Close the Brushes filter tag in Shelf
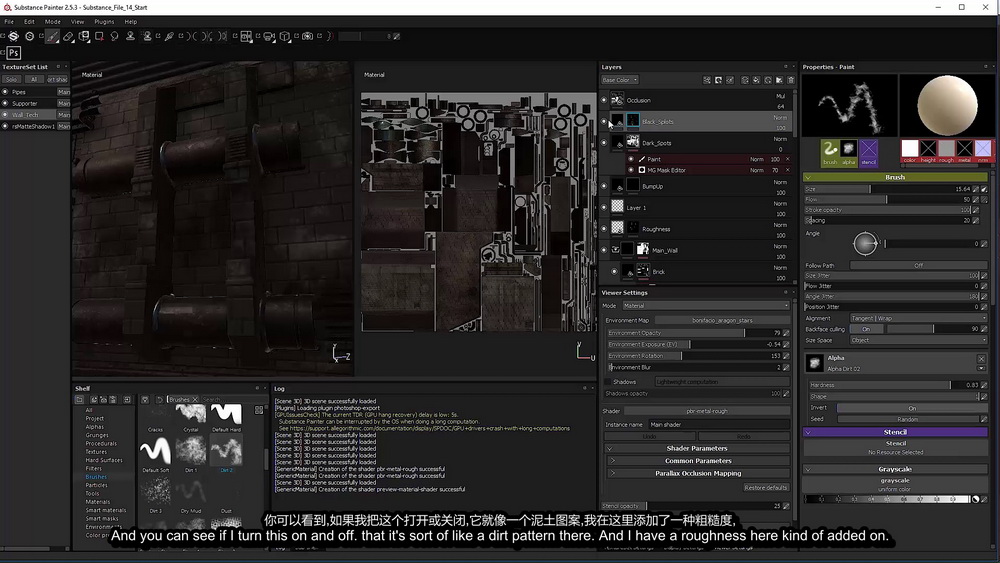Image resolution: width=1000 pixels, height=563 pixels. [195, 400]
